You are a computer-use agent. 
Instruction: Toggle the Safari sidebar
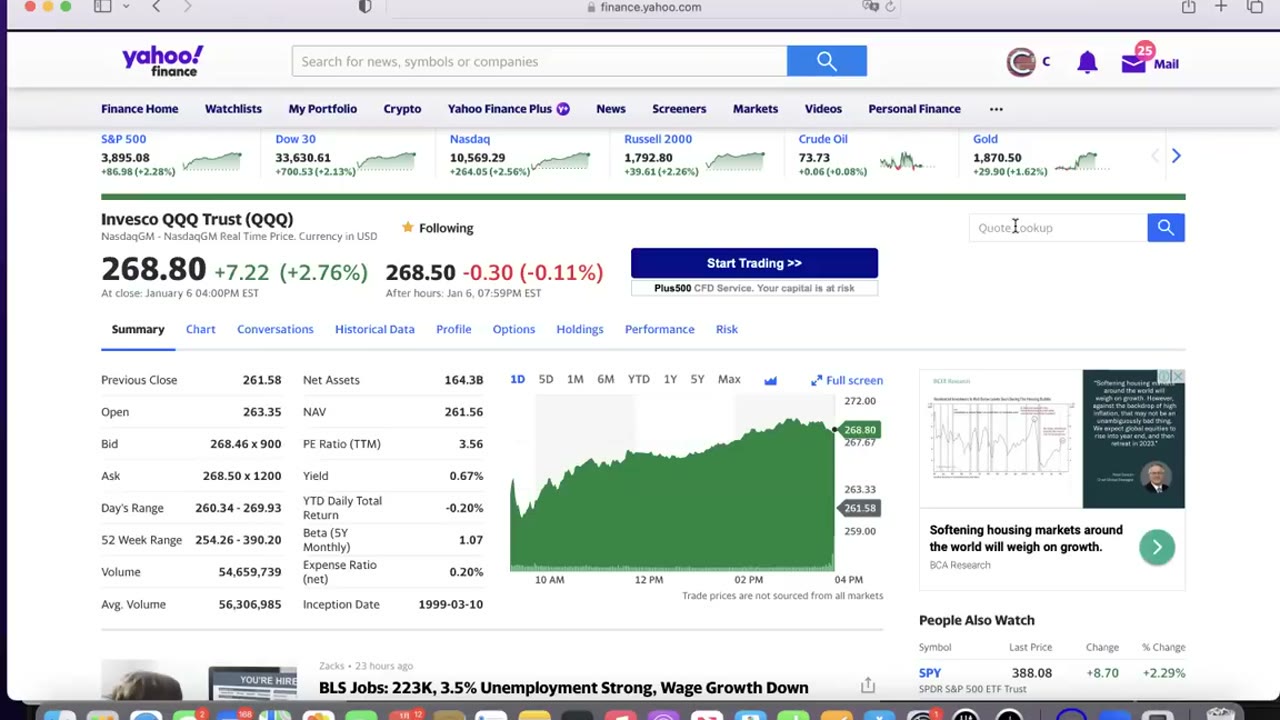102,7
